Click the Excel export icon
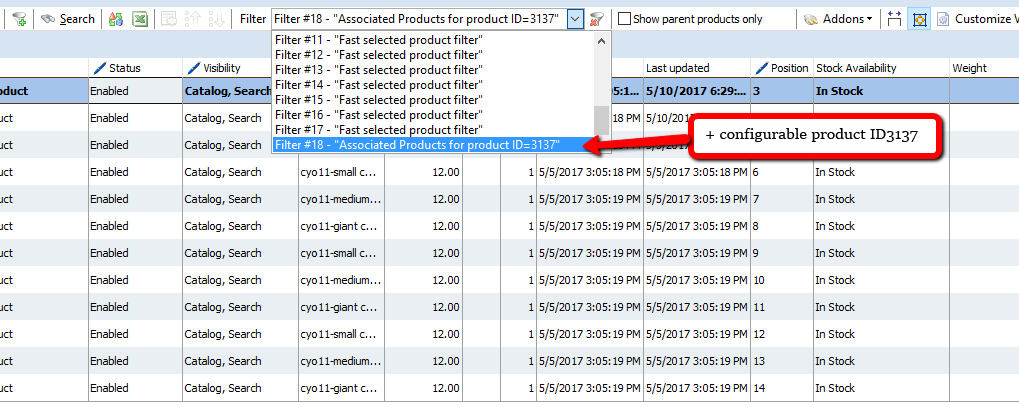This screenshot has width=1019, height=418. 140,19
